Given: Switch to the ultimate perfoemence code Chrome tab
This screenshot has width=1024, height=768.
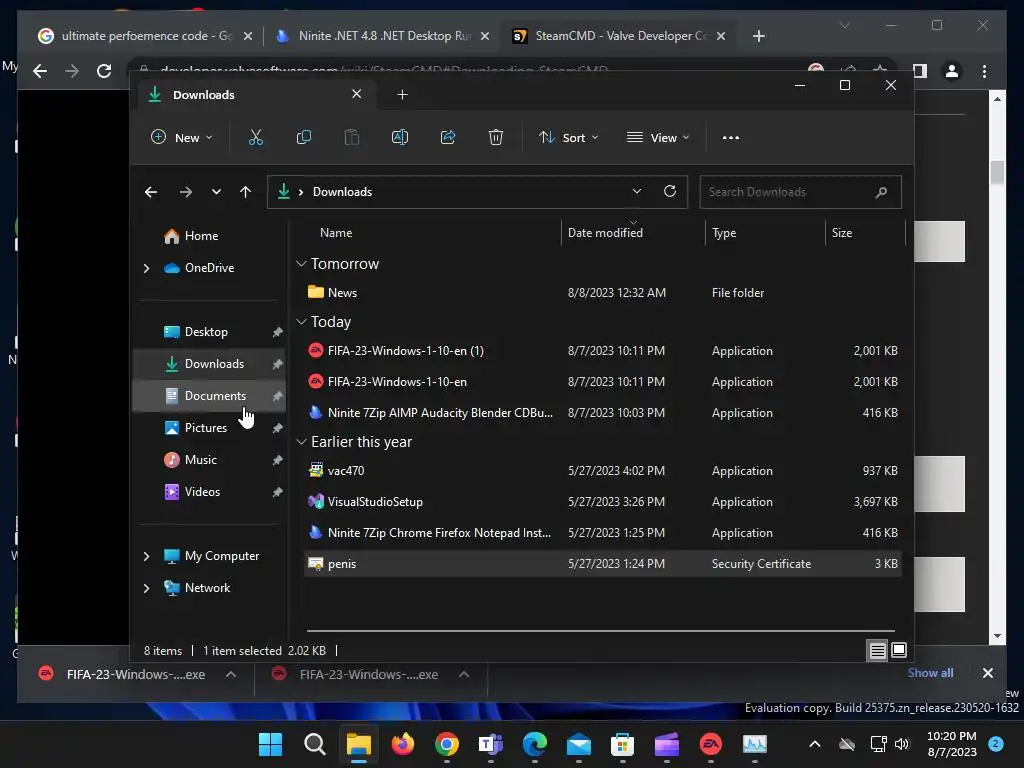Looking at the screenshot, I should tap(145, 36).
